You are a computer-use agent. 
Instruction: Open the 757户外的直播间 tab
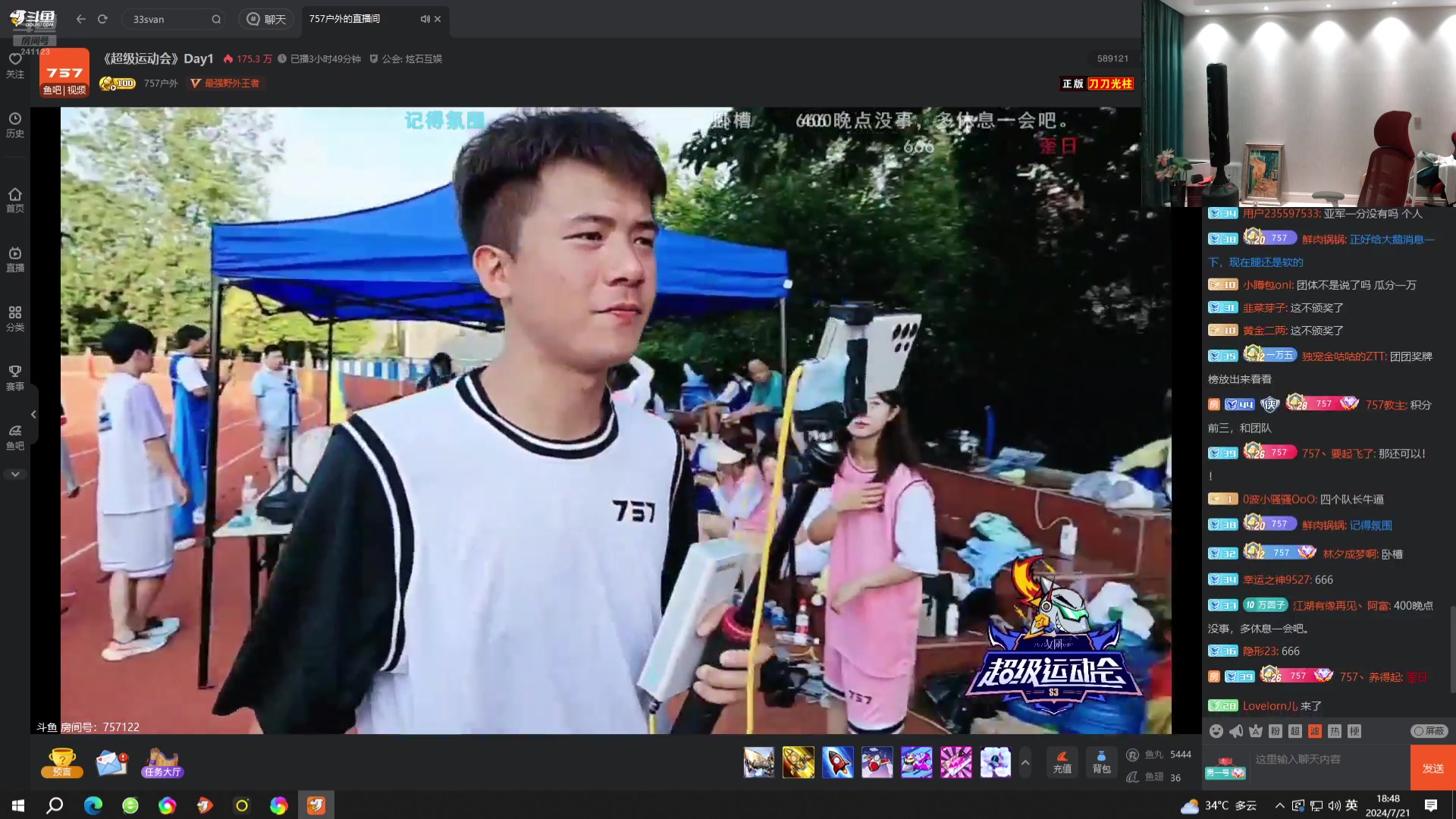[x=344, y=18]
